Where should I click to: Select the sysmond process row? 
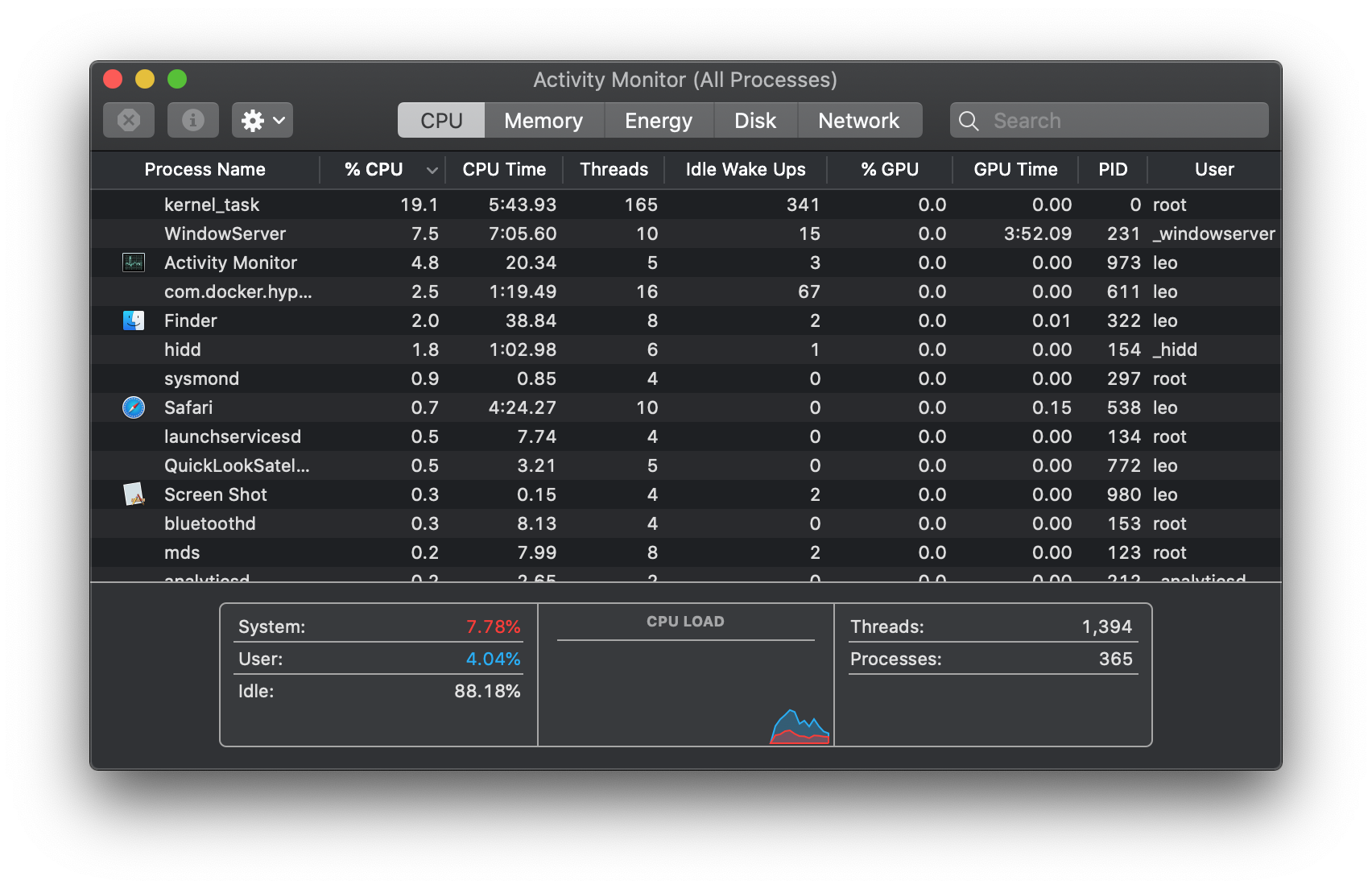pyautogui.click(x=686, y=378)
